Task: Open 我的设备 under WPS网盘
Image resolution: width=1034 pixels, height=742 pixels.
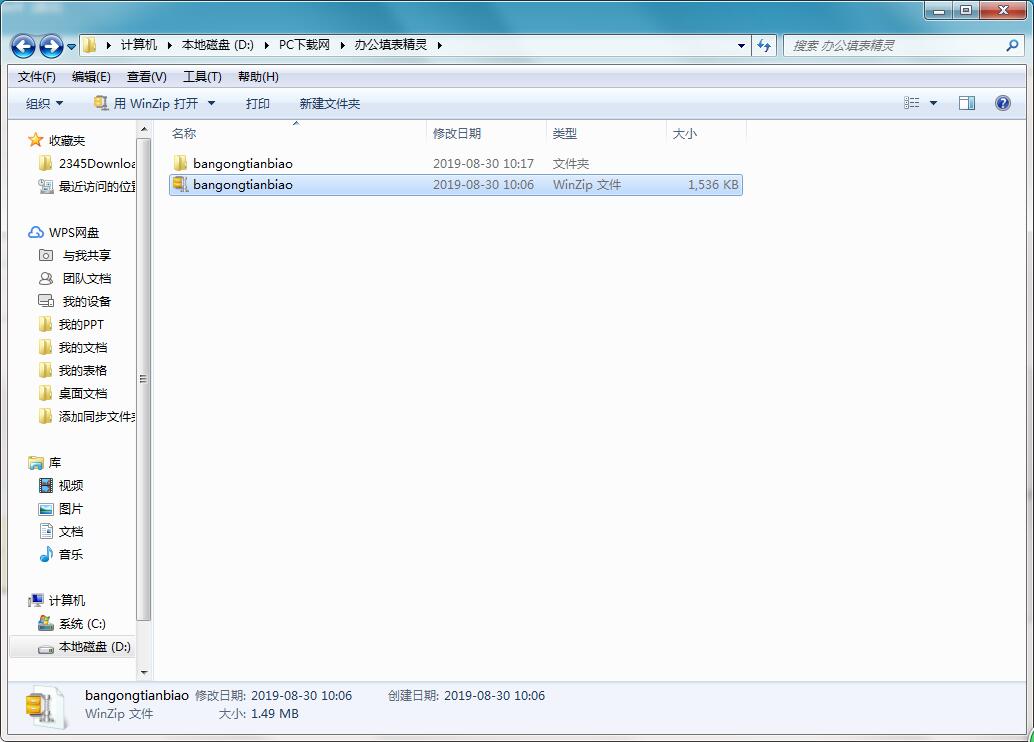Action: (75, 301)
